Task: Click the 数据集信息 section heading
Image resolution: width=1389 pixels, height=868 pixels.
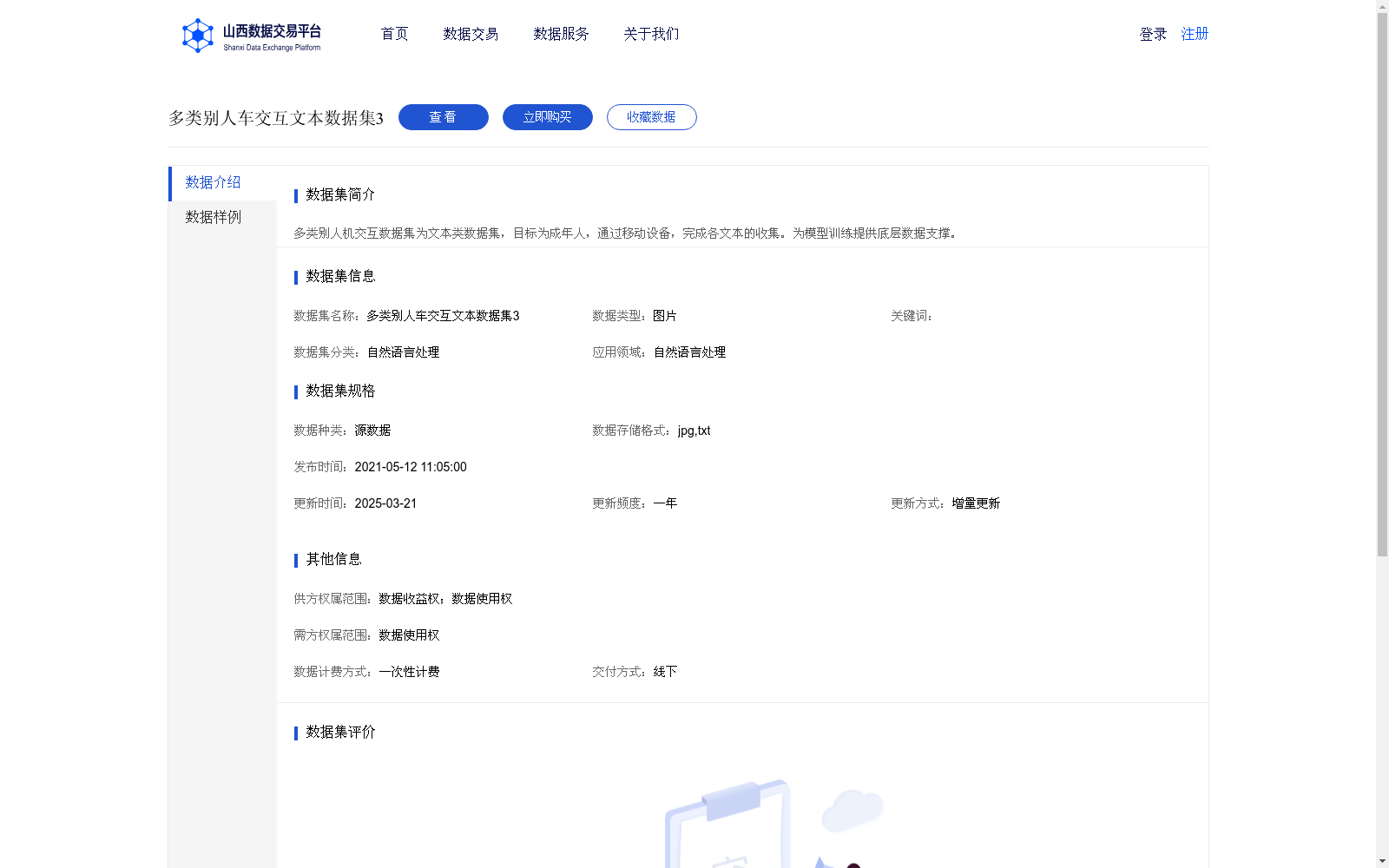Action: (x=340, y=276)
